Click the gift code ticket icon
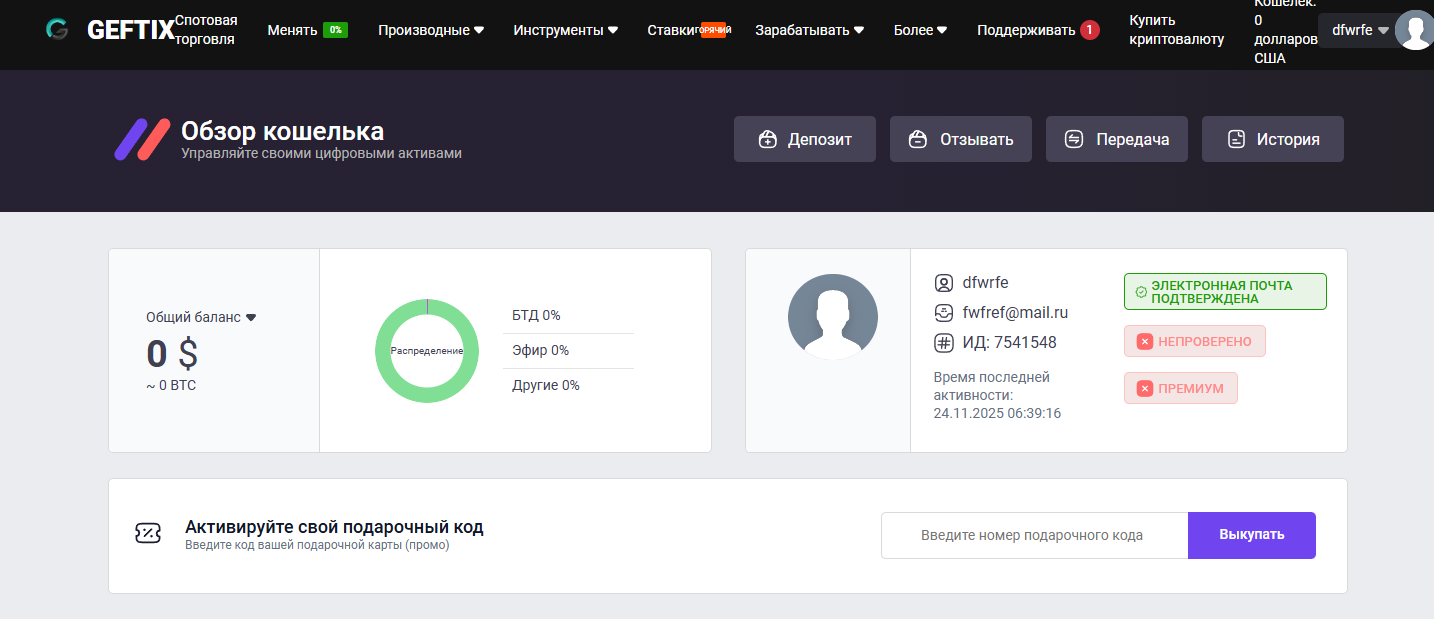1434x619 pixels. [x=148, y=534]
